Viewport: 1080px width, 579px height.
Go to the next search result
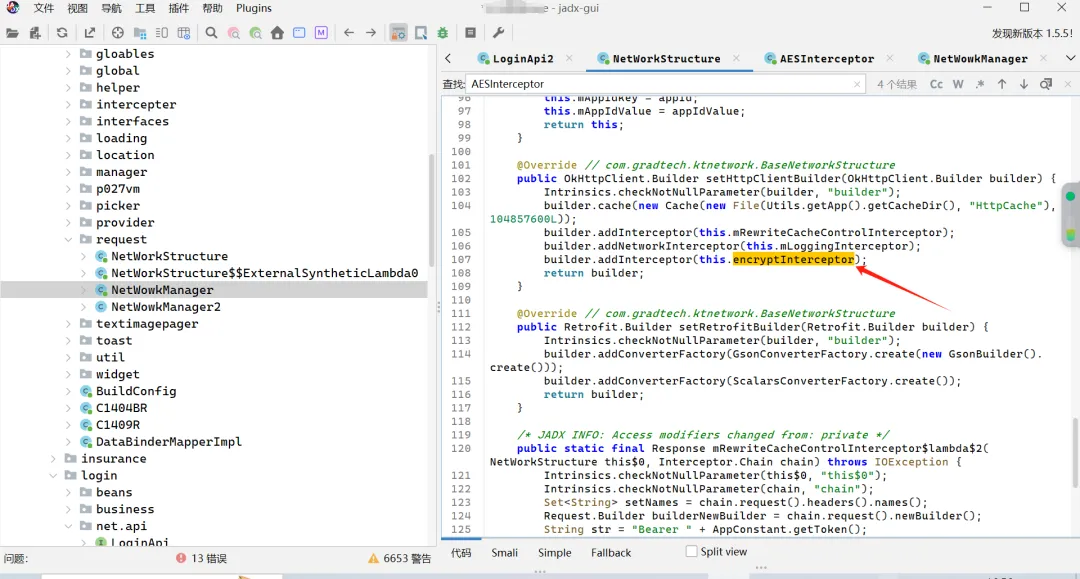click(x=1024, y=84)
